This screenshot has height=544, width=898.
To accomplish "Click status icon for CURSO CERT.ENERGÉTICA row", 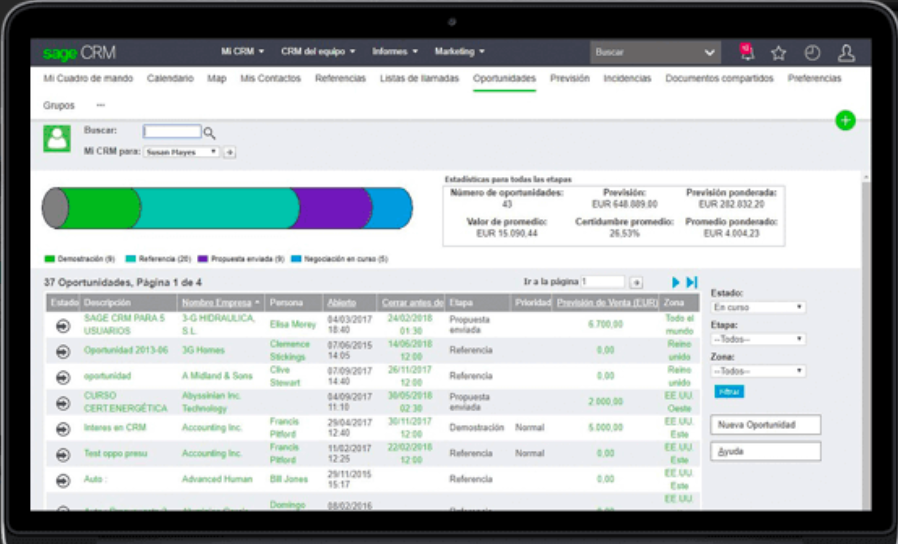I will point(63,403).
